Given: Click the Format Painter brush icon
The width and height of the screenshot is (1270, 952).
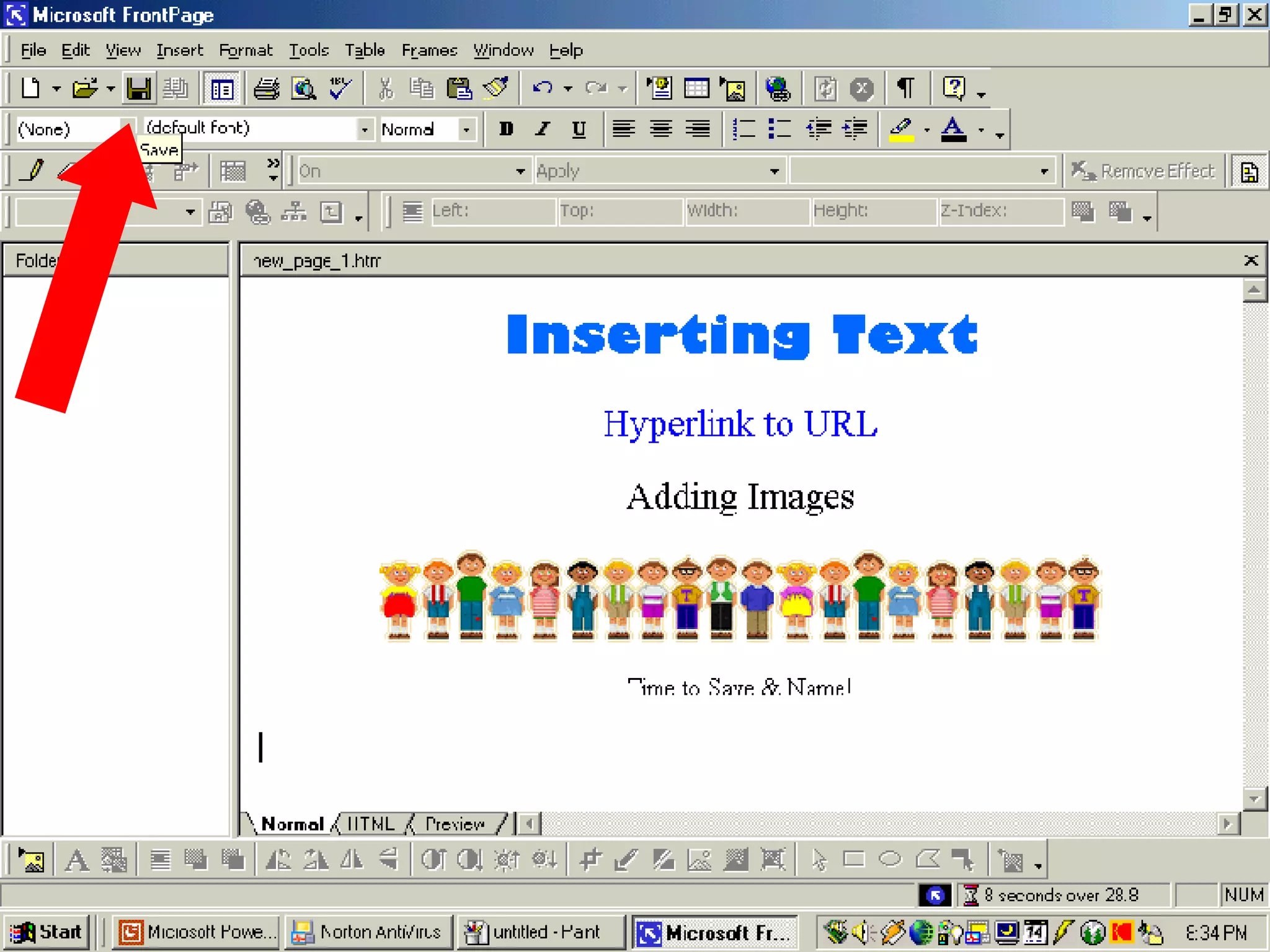Looking at the screenshot, I should coord(496,89).
